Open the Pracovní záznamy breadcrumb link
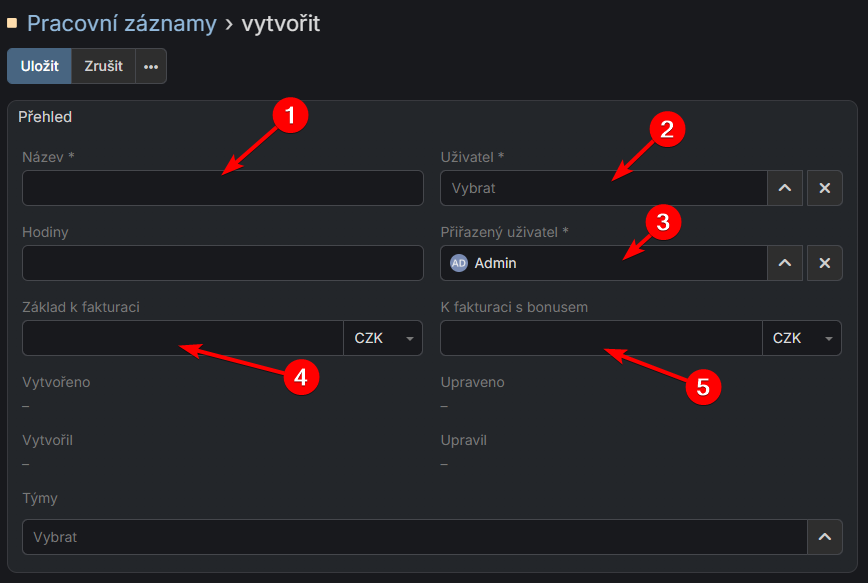Viewport: 868px width, 583px height. pos(120,23)
